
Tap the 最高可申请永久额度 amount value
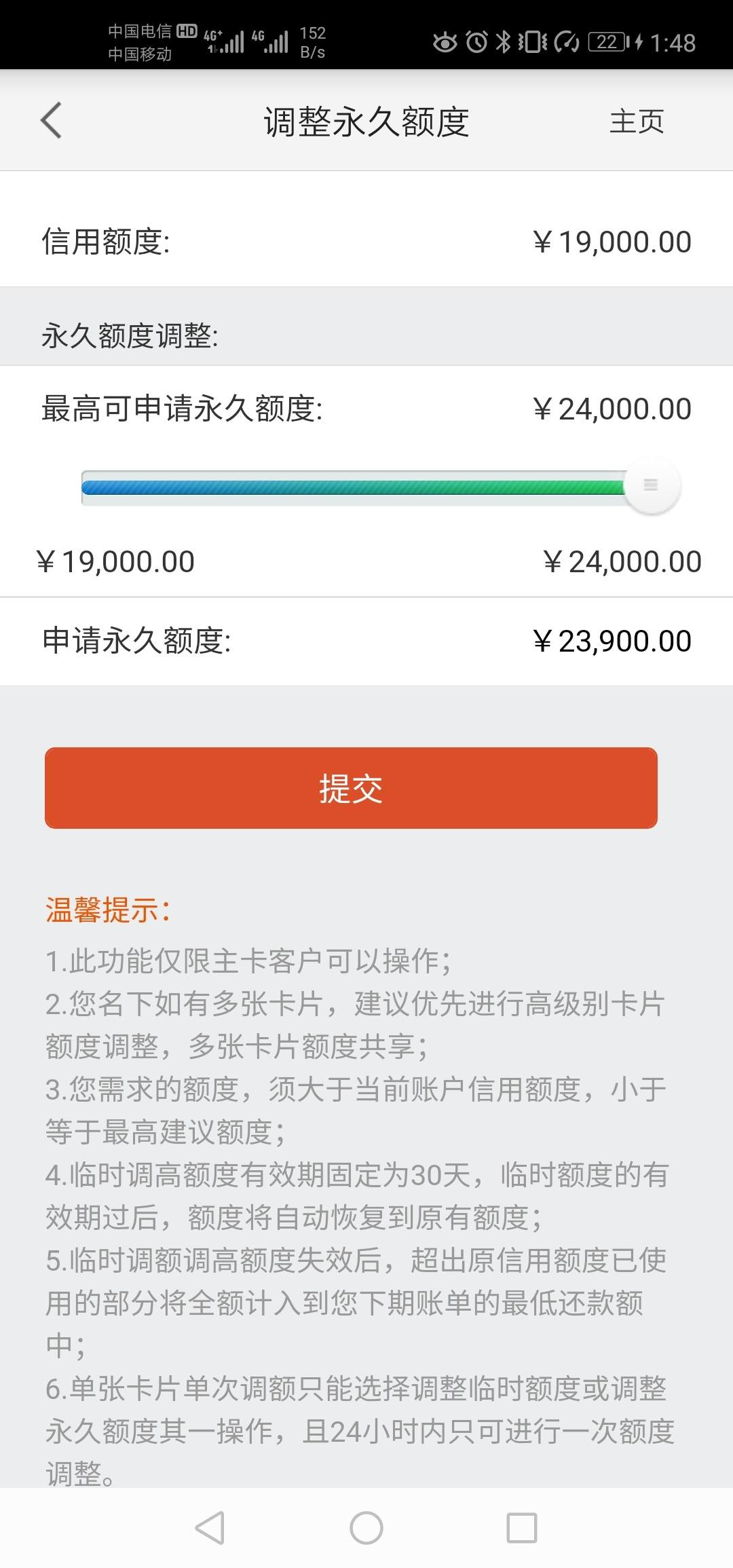612,409
